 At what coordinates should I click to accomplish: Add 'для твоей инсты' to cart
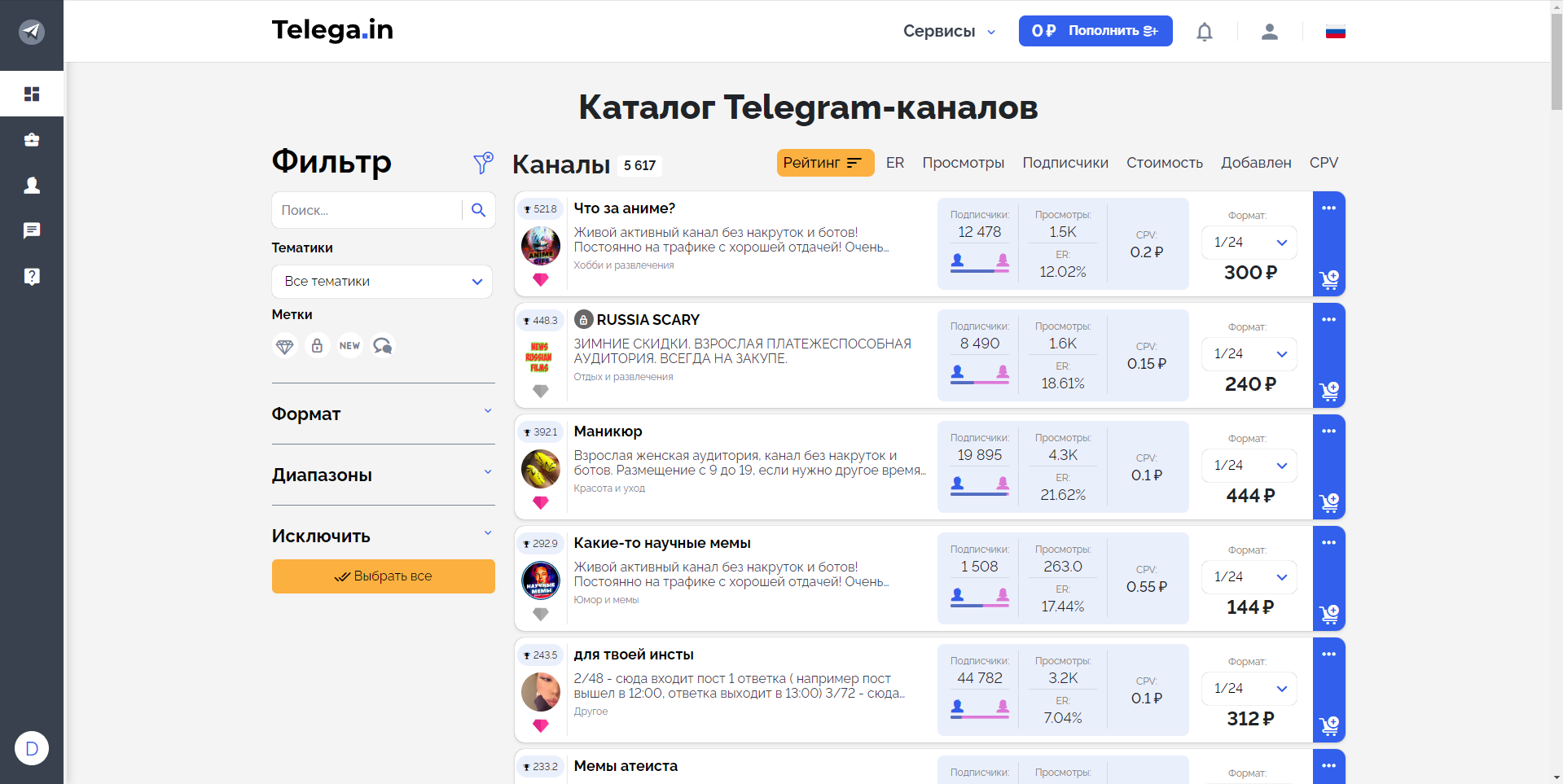[x=1329, y=726]
